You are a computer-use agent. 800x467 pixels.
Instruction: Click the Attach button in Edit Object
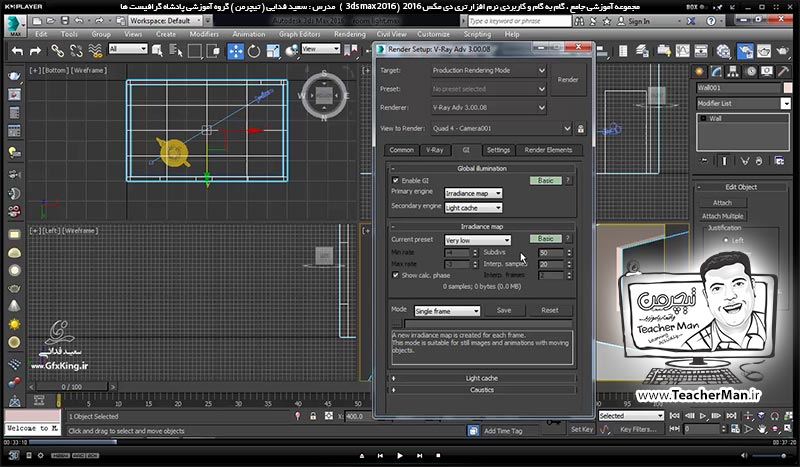click(722, 203)
